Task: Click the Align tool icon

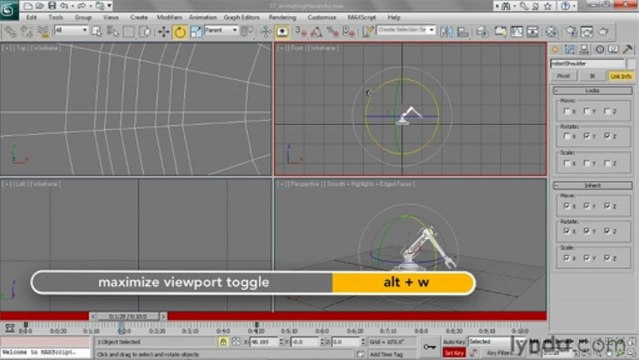Action: 463,31
